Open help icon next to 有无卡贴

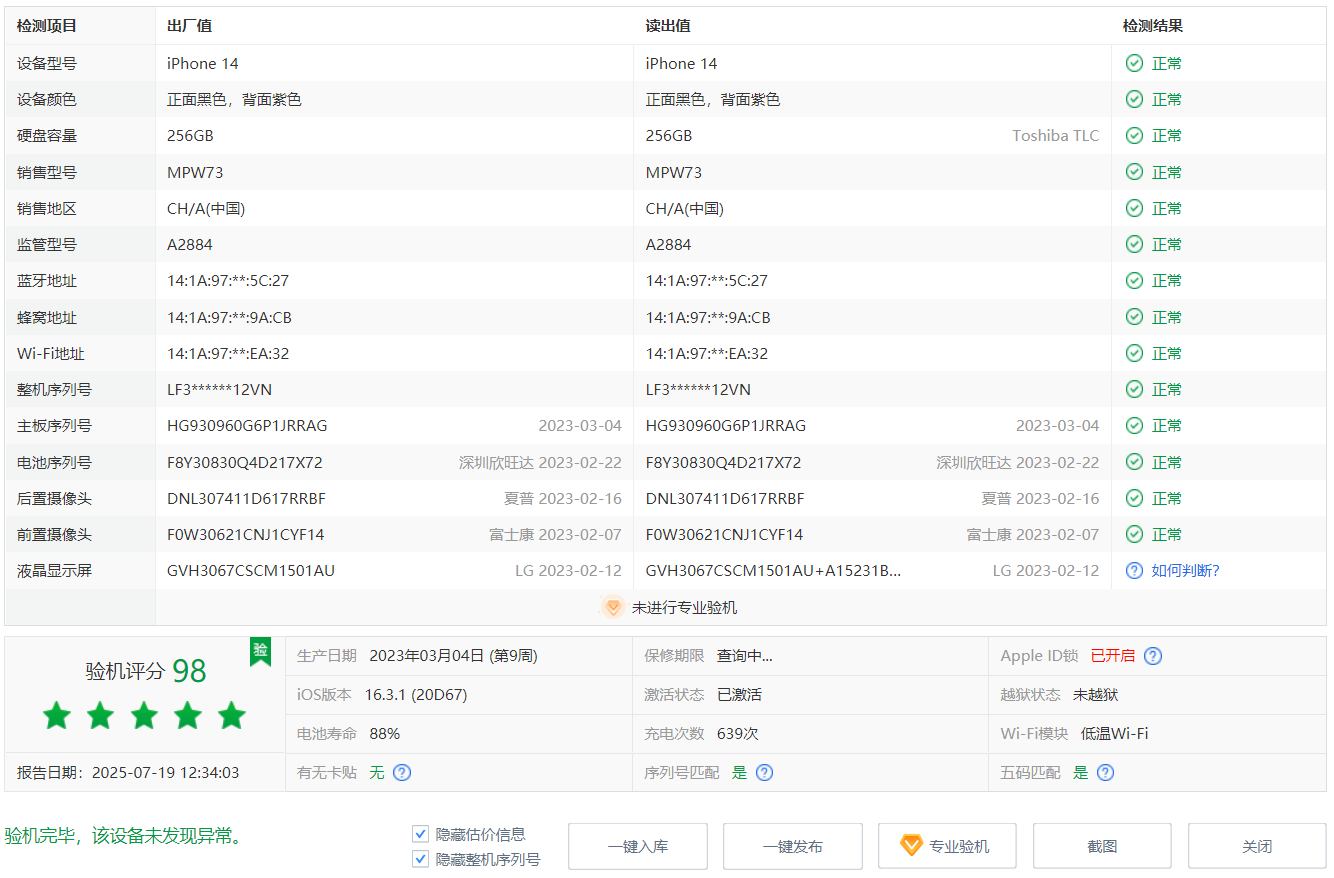pos(402,772)
